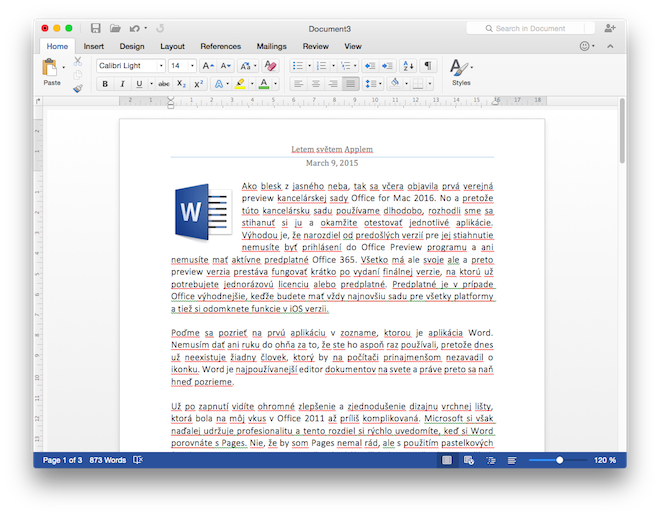Click the Save icon in title bar
Viewport: 660px width, 516px height.
pyautogui.click(x=95, y=28)
